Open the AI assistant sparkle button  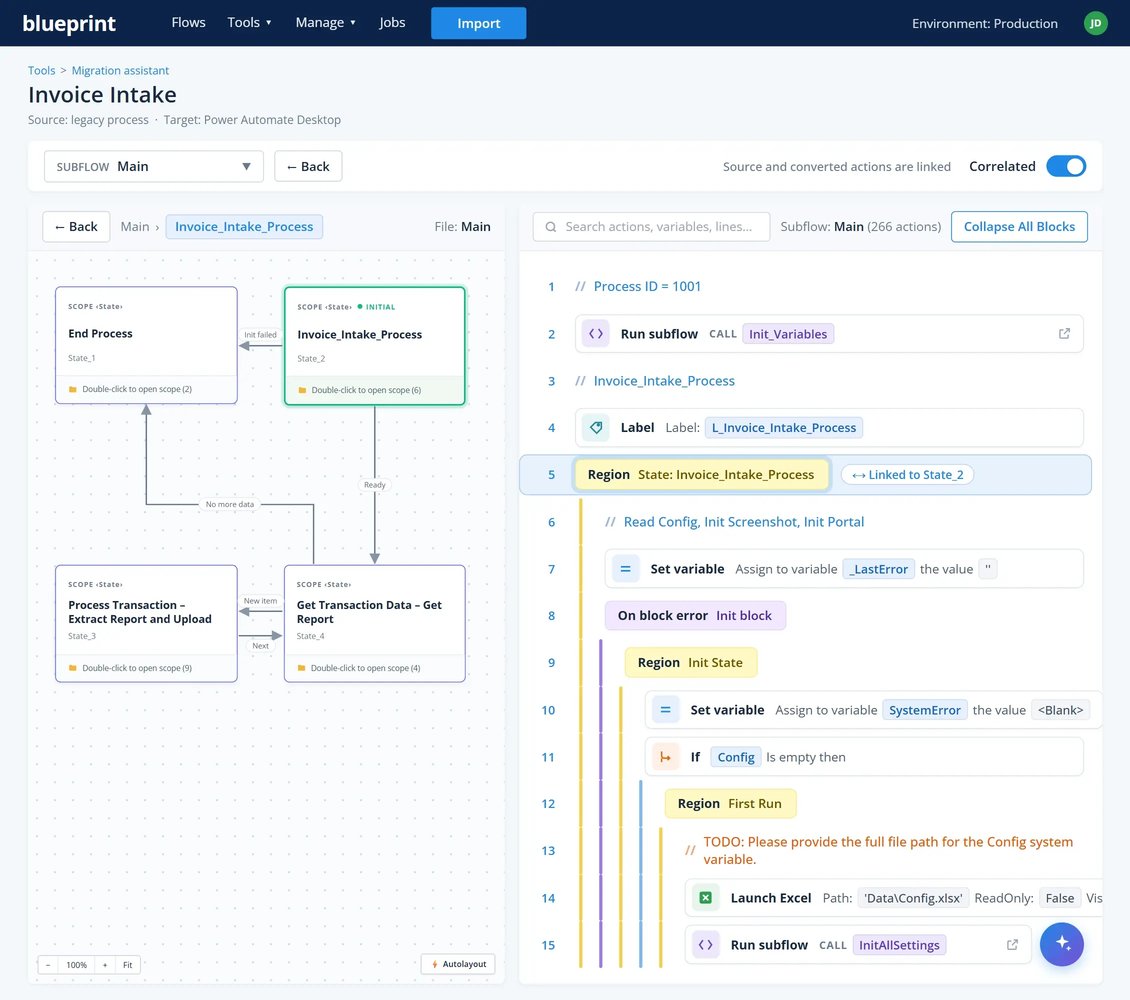[x=1062, y=944]
